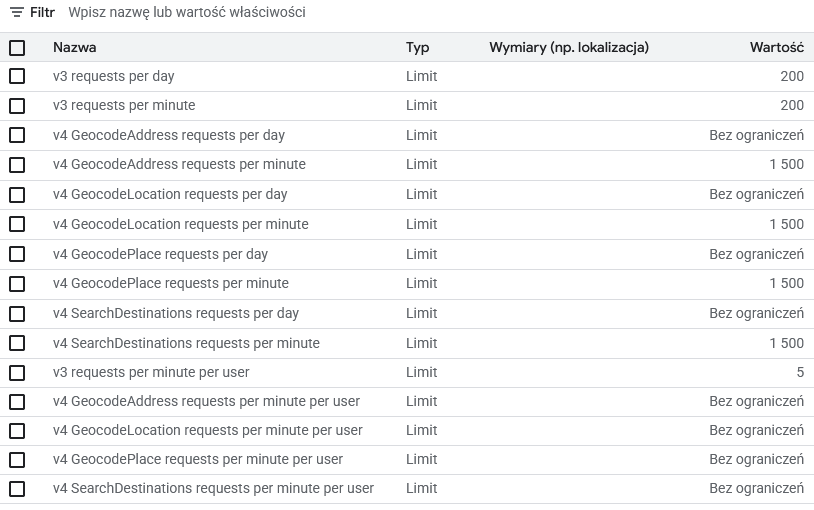This screenshot has height=510, width=814.
Task: Enable checkbox for v4 GeocodeLocation requests per minute
Action: tap(17, 224)
